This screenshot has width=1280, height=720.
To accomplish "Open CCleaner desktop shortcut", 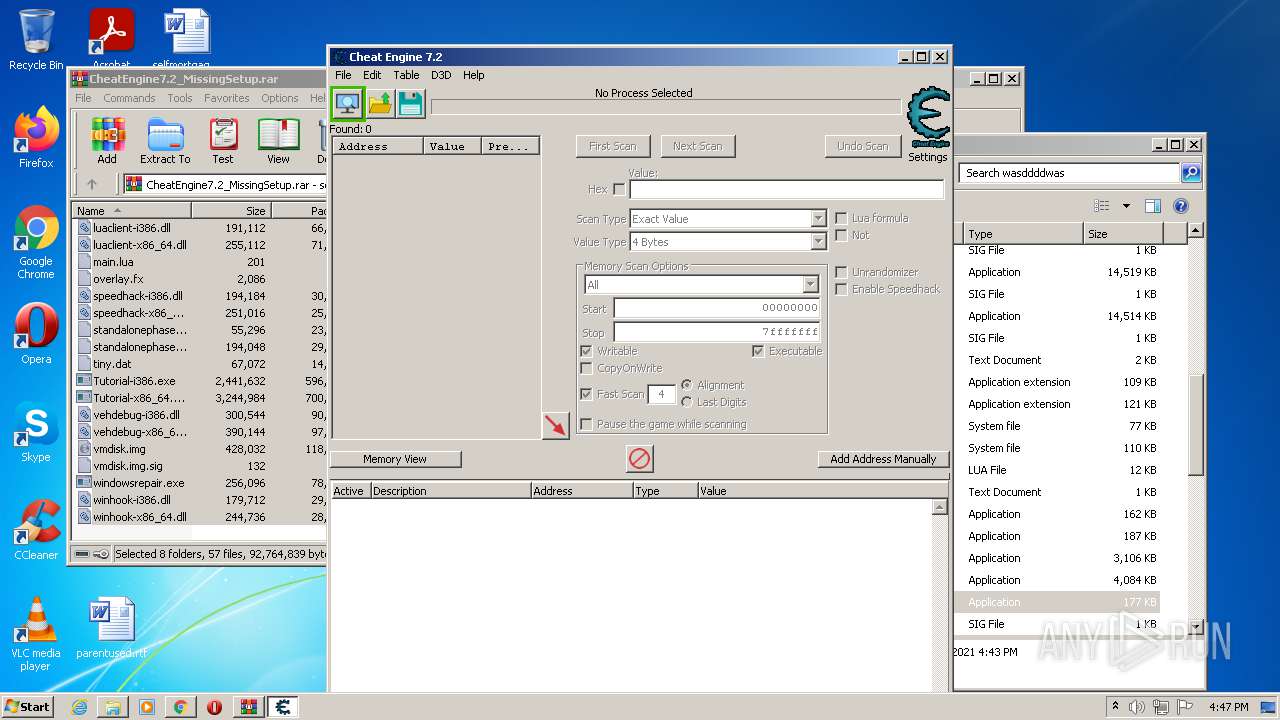I will [36, 530].
